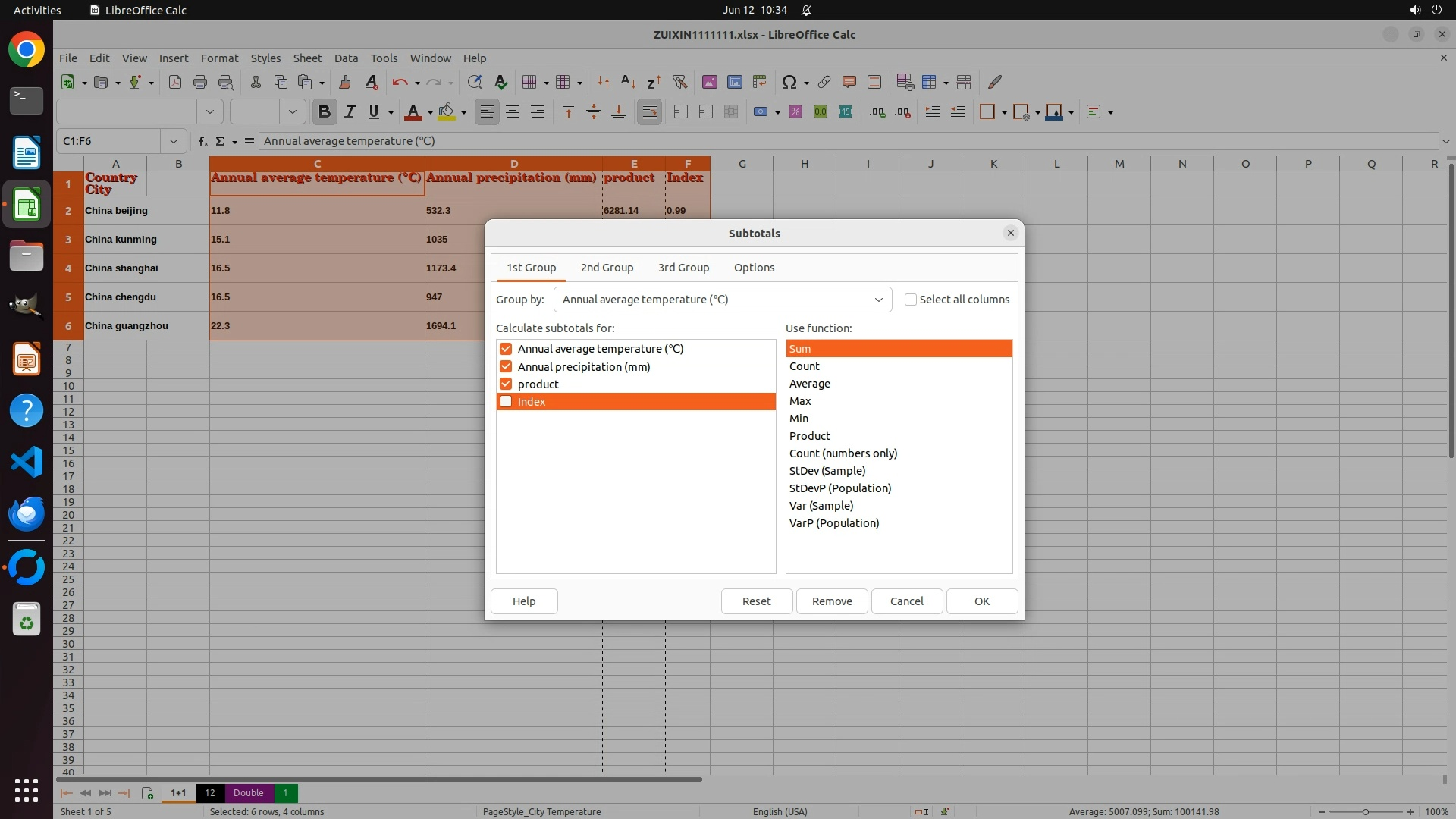The image size is (1456, 819).
Task: Click the Italic formatting icon
Action: point(350,112)
